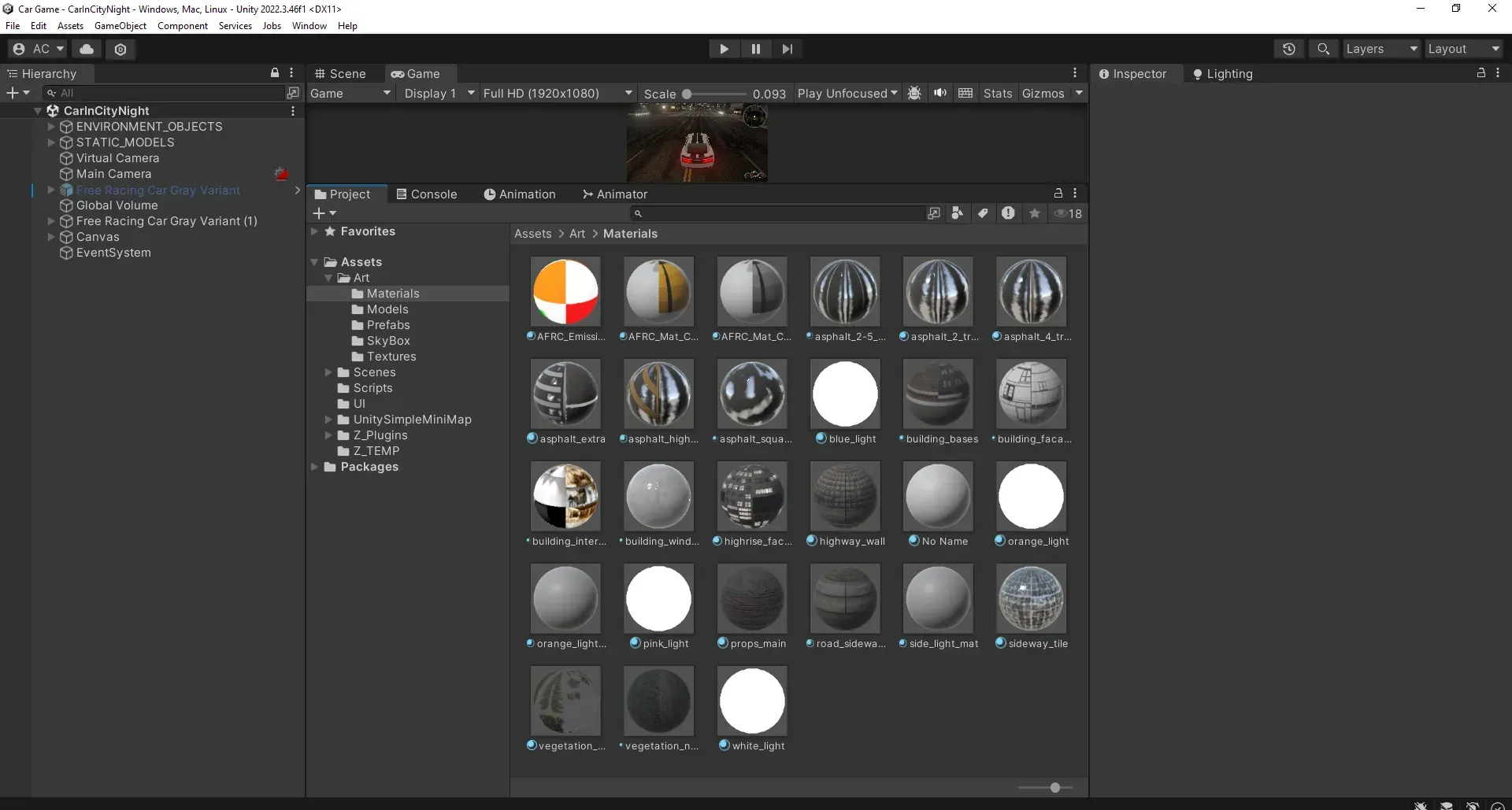Pause the game playback
Viewport: 1512px width, 810px height.
(756, 49)
